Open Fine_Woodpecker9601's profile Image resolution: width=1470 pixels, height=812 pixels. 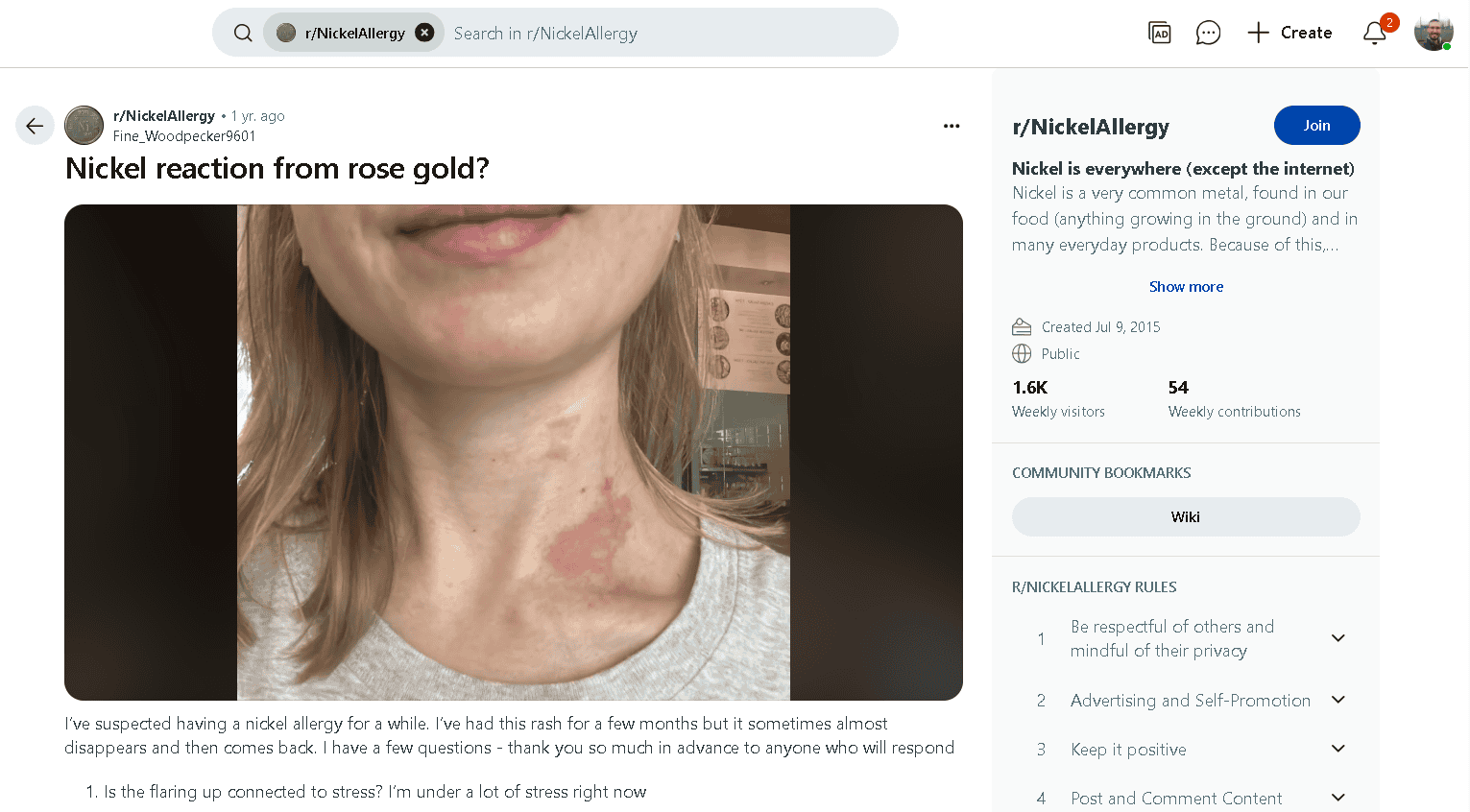coord(183,135)
